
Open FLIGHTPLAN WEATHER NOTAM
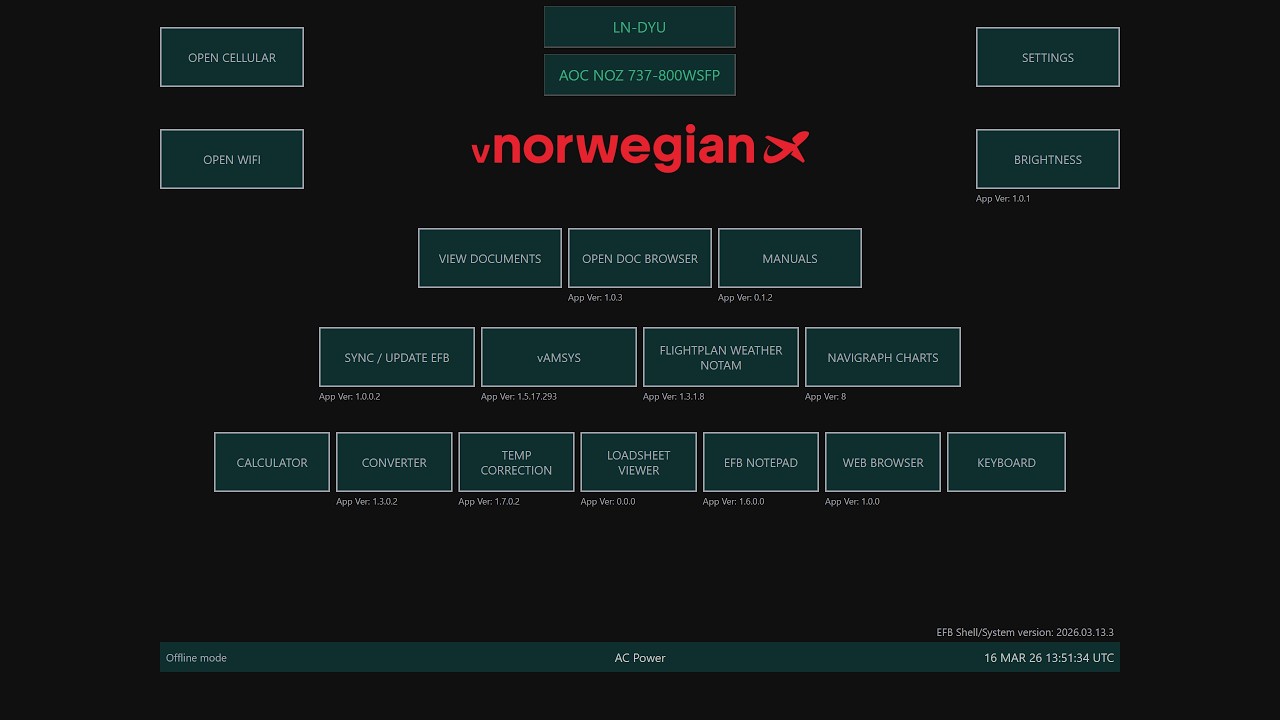pyautogui.click(x=721, y=357)
